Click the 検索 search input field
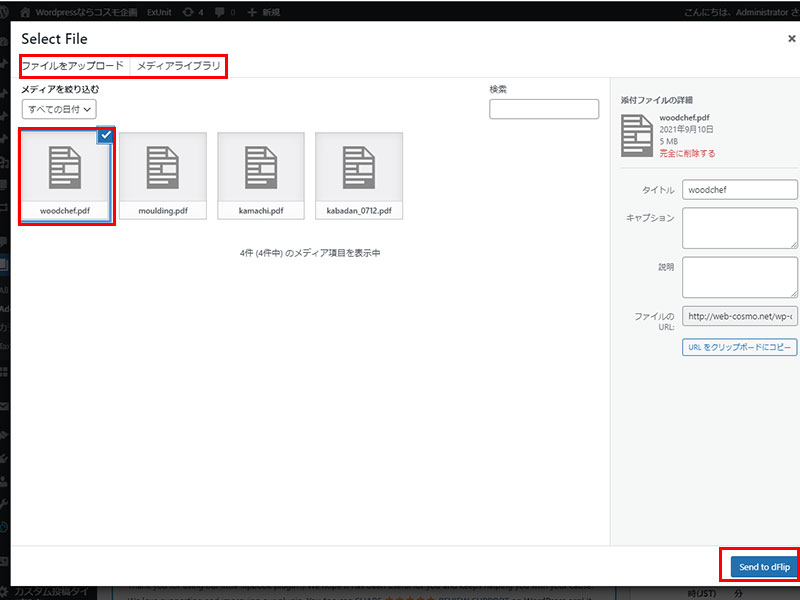The width and height of the screenshot is (800, 600). 544,109
